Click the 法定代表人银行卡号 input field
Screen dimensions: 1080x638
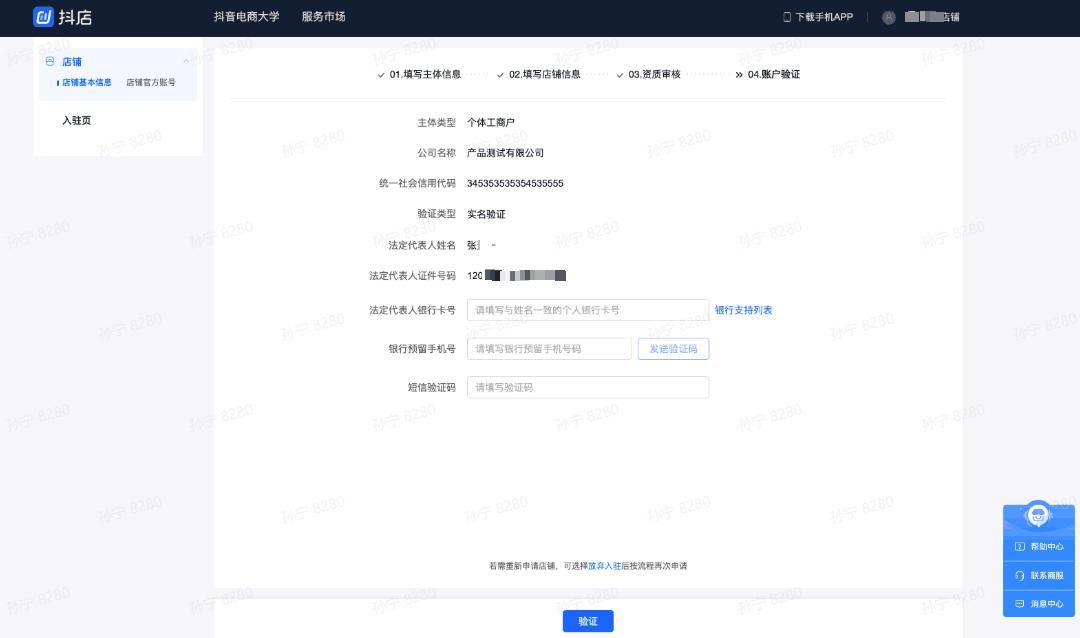pos(588,310)
